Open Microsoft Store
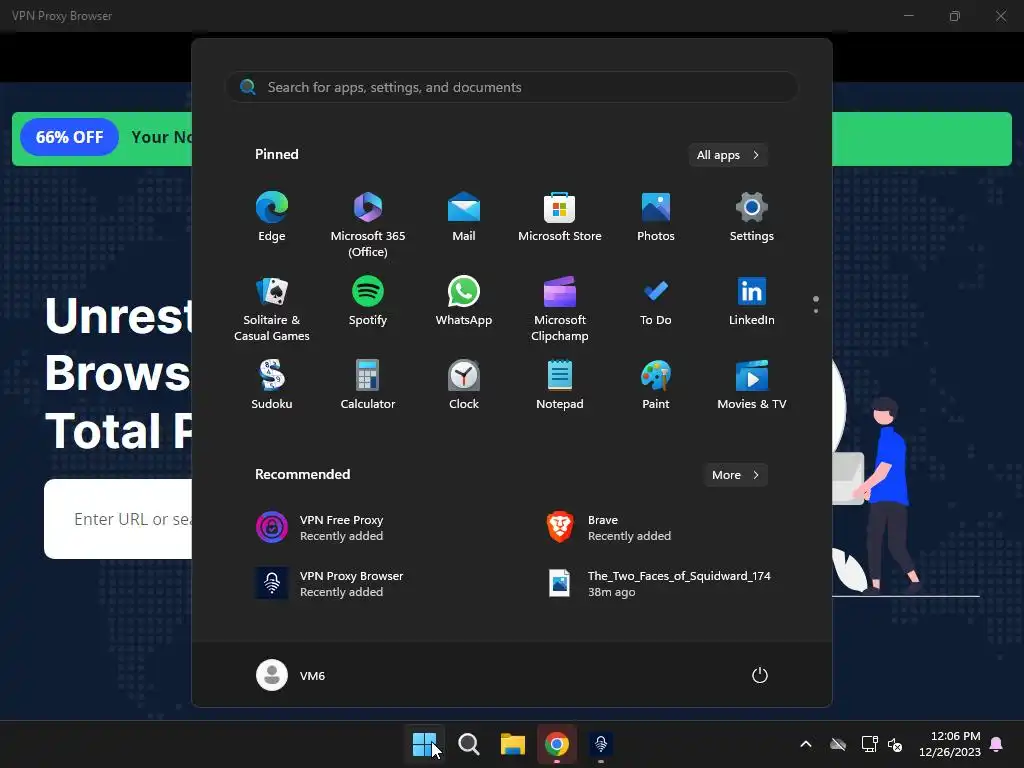The height and width of the screenshot is (768, 1024). (560, 218)
